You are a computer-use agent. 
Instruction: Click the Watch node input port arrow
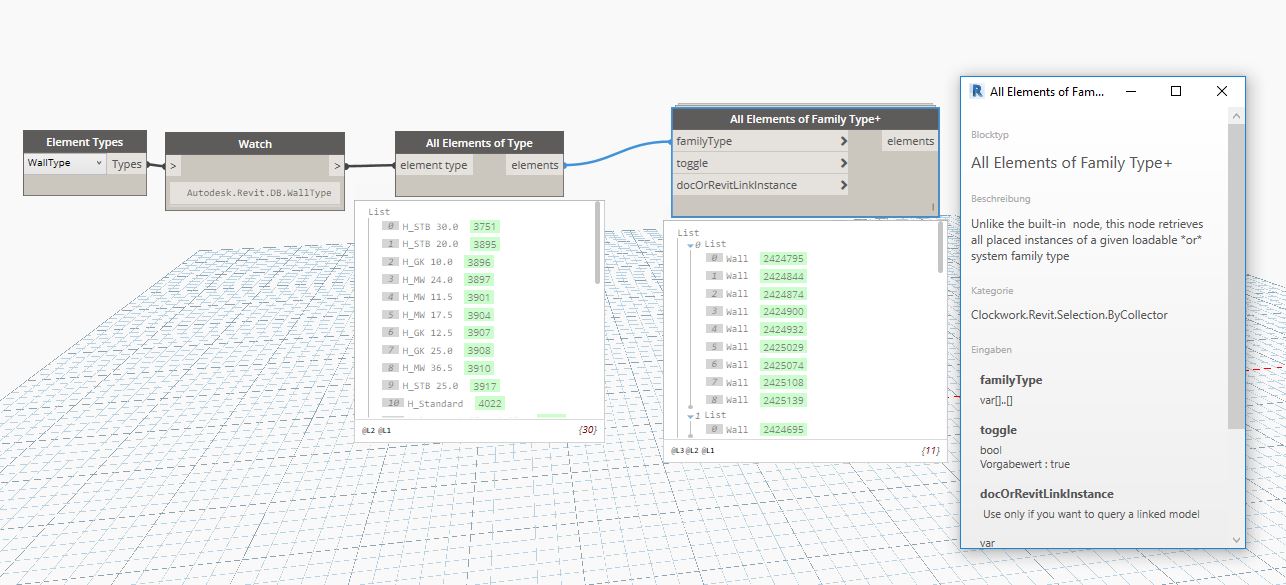(173, 165)
